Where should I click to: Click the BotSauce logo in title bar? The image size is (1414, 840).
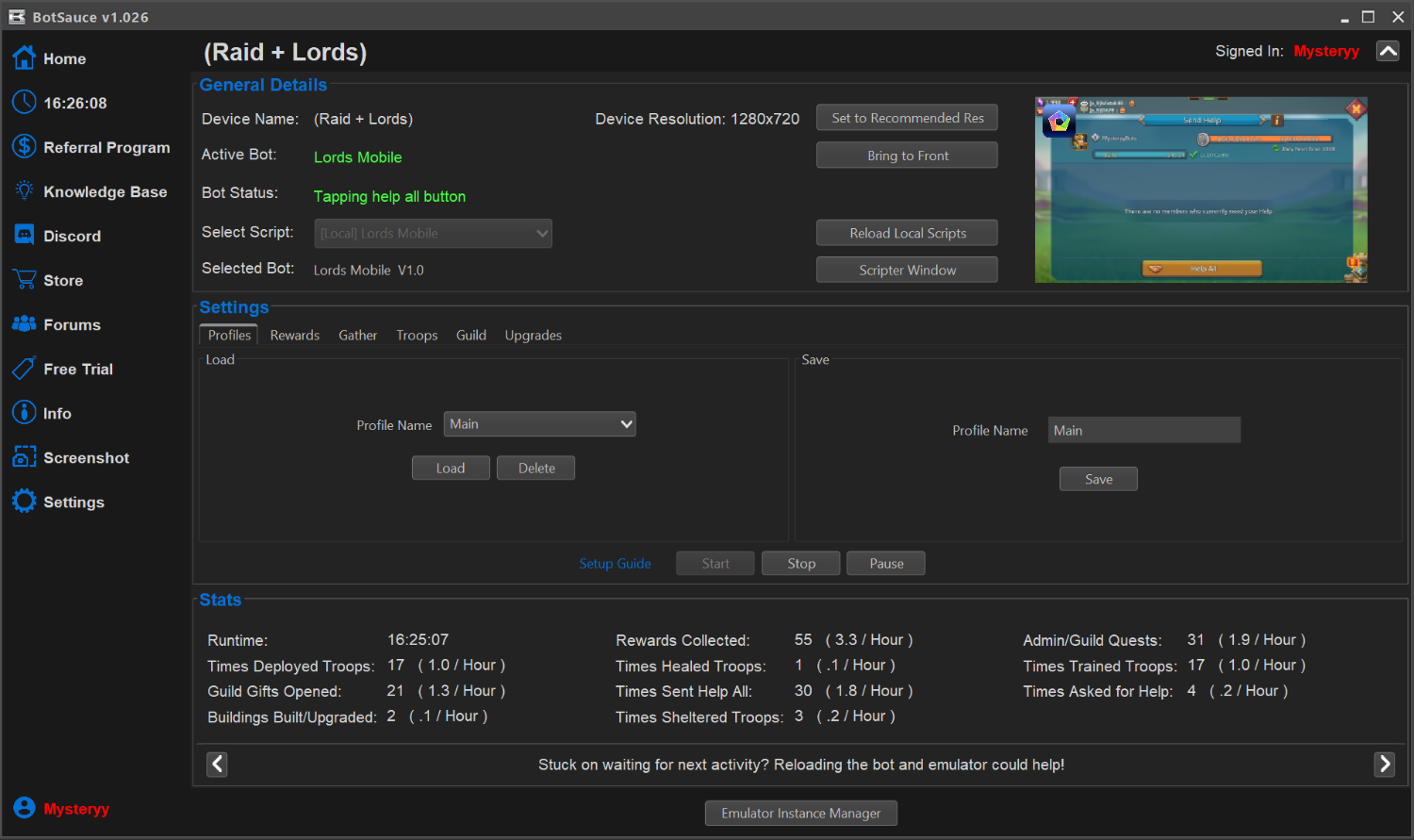17,17
